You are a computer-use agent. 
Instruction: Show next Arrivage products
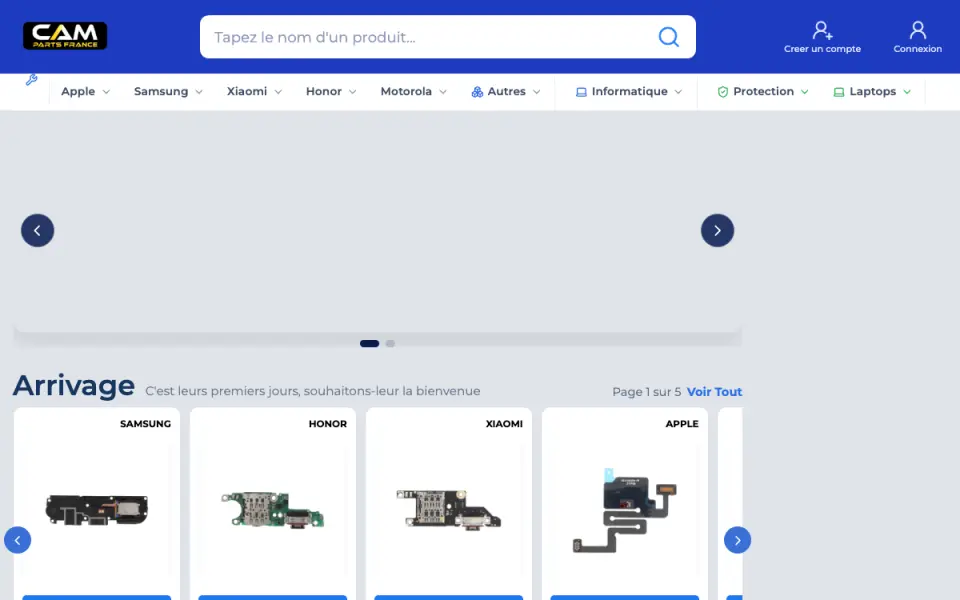click(x=737, y=540)
